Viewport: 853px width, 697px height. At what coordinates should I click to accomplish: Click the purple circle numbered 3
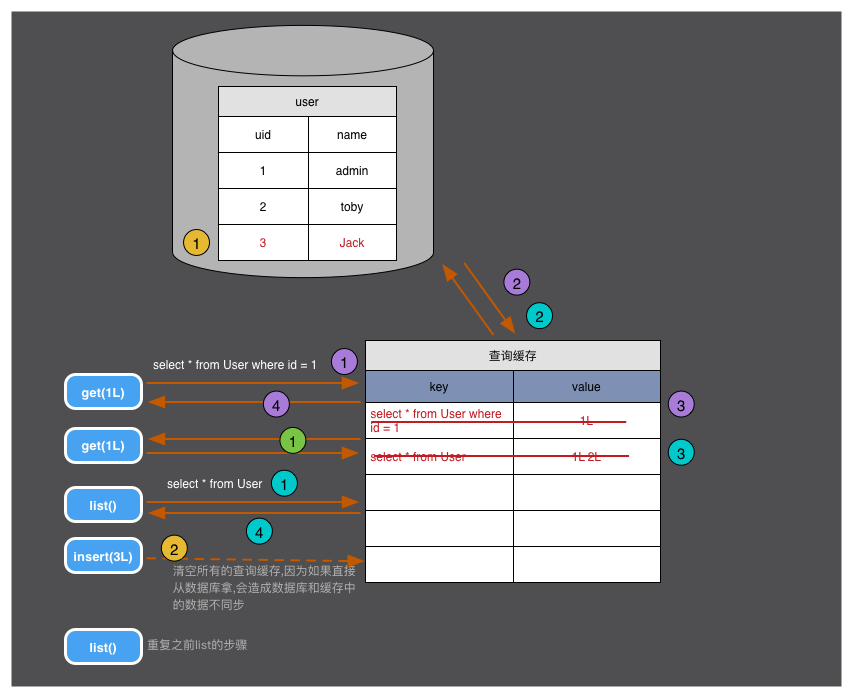coord(681,405)
